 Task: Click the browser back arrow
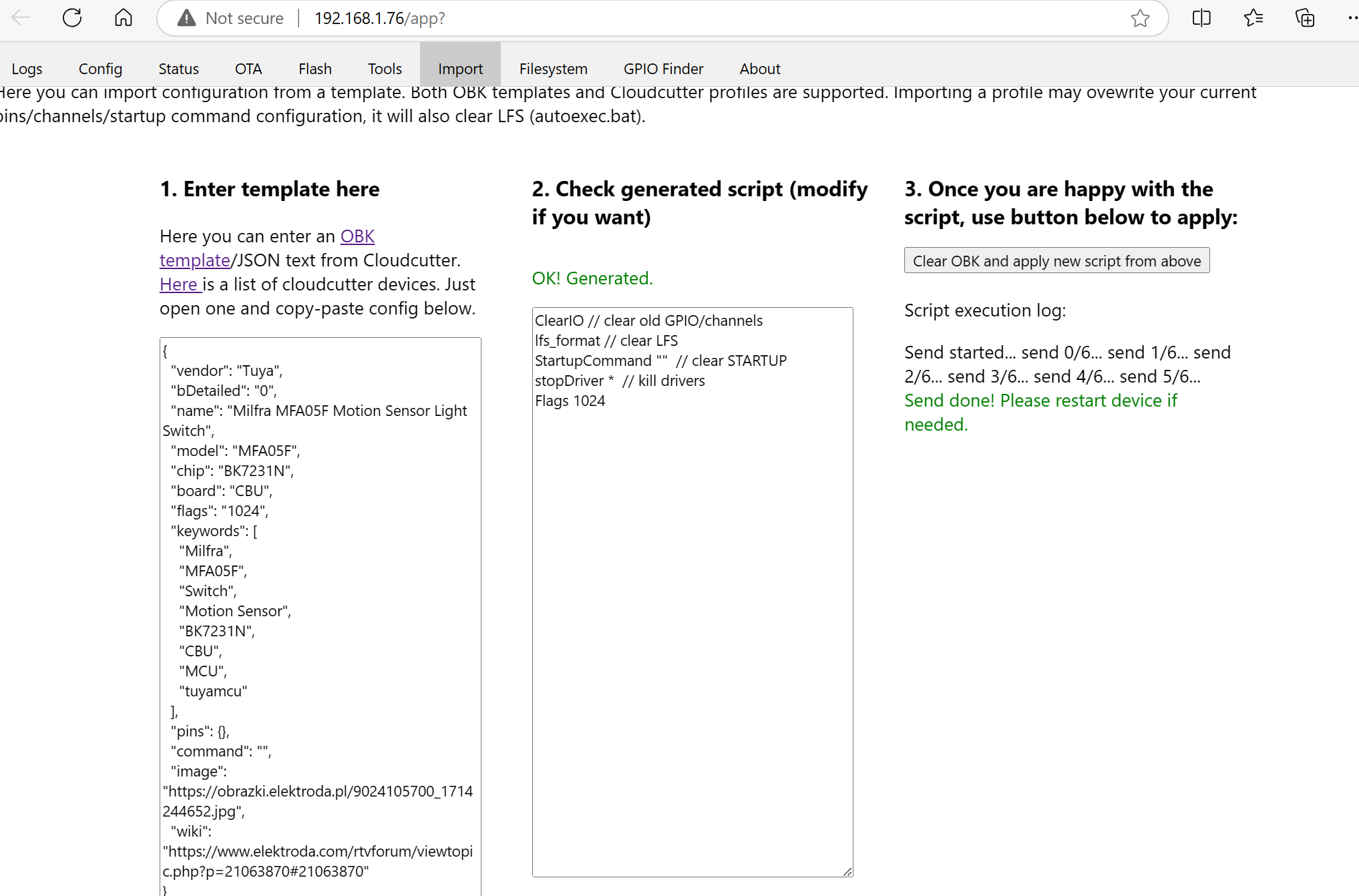[21, 18]
